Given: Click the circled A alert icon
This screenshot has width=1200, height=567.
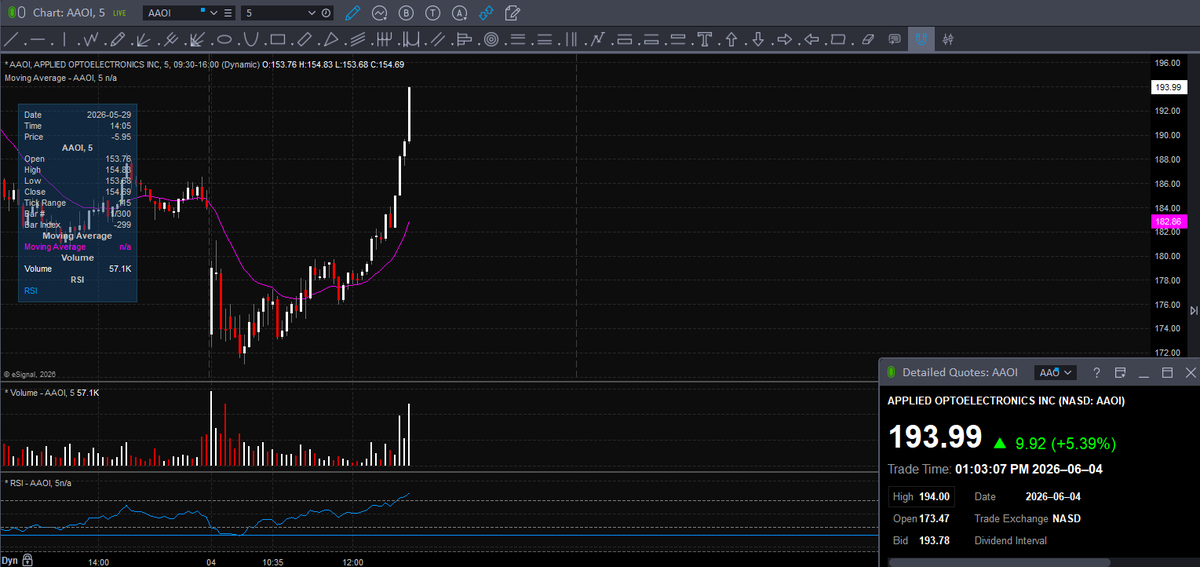Looking at the screenshot, I should pos(459,13).
